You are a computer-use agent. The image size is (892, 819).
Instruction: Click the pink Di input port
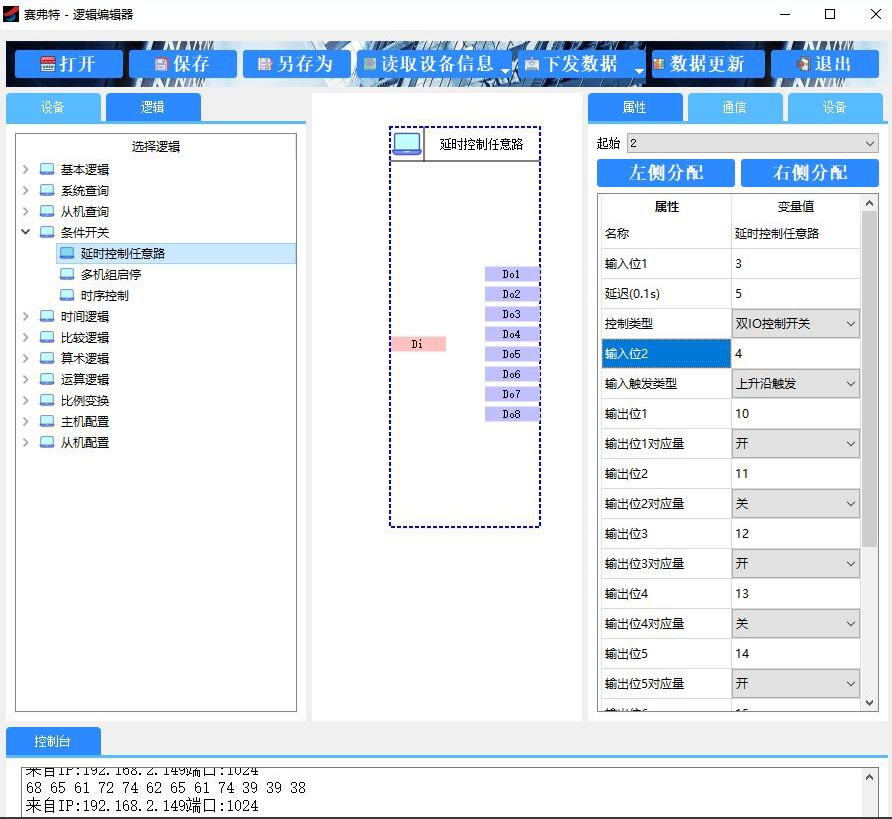point(417,344)
